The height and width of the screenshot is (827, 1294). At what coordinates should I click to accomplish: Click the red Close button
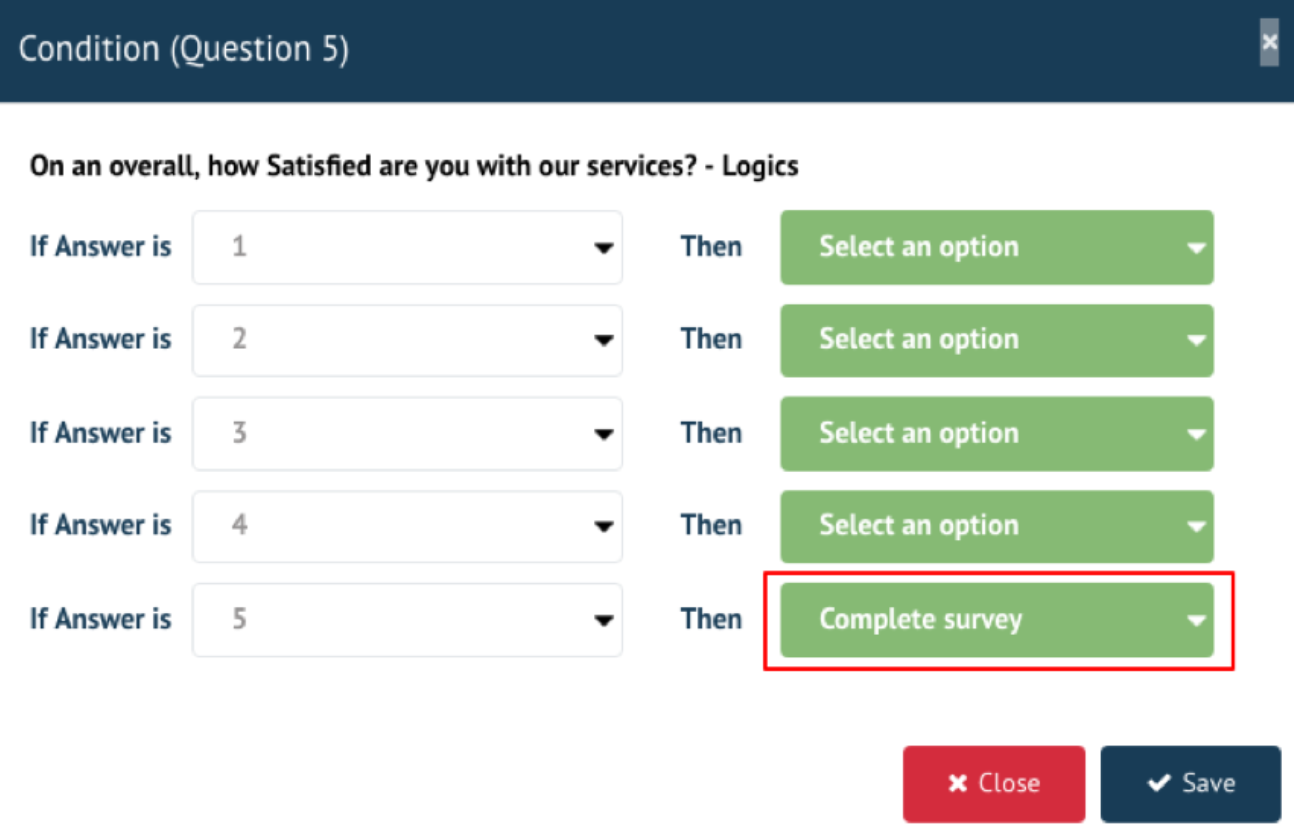click(993, 783)
